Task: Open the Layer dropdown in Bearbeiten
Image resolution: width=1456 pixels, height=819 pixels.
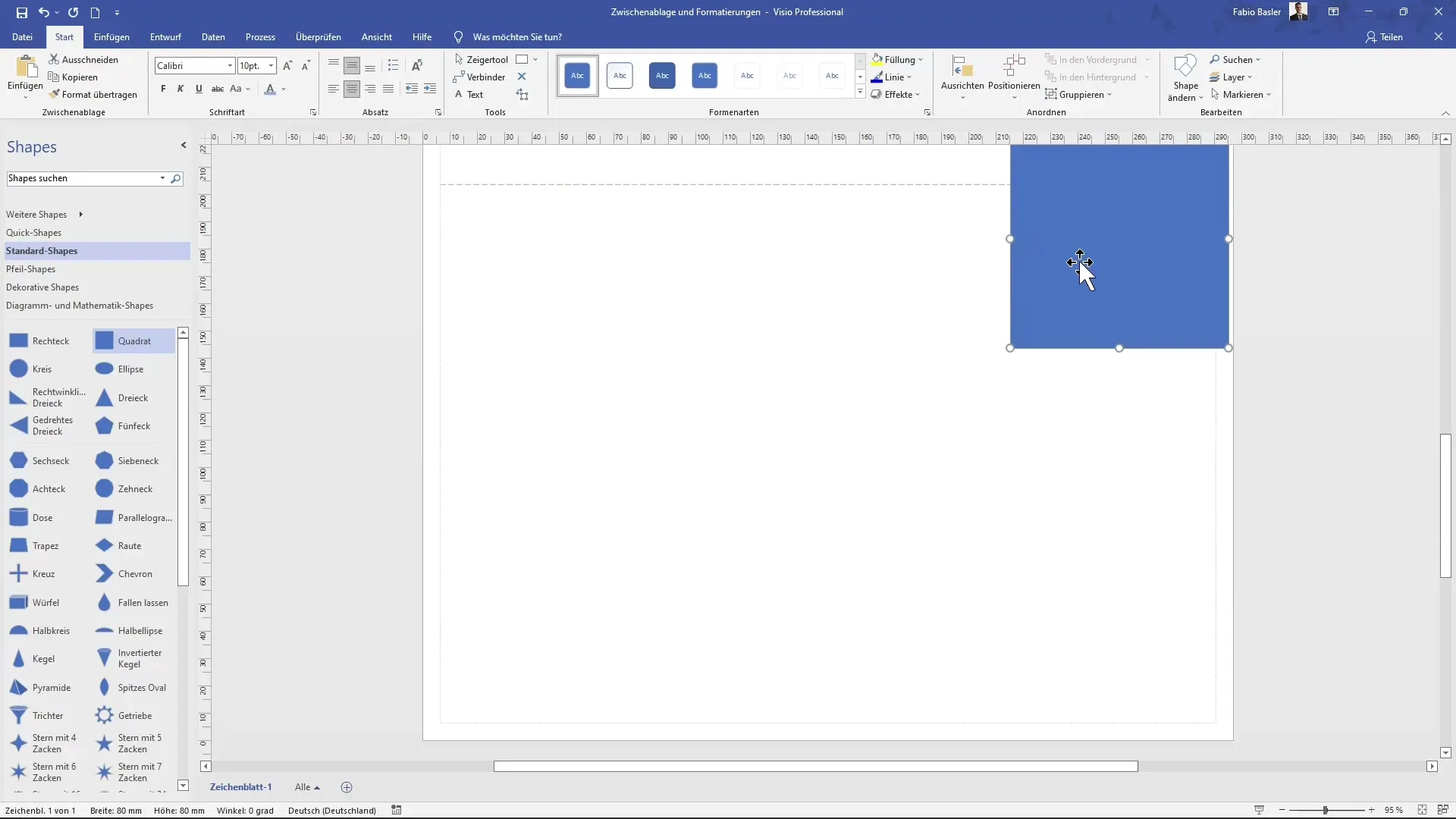Action: click(1231, 77)
